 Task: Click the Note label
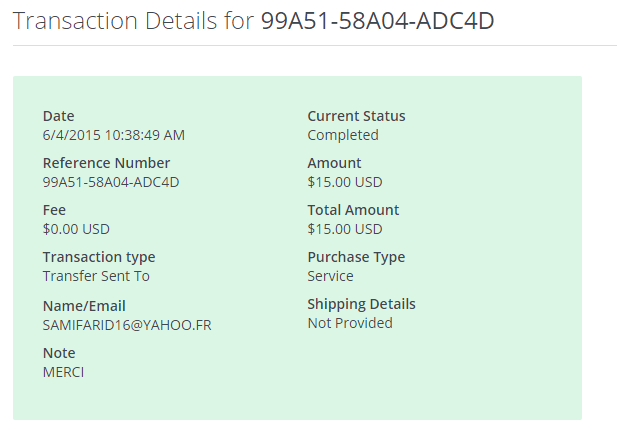click(59, 353)
